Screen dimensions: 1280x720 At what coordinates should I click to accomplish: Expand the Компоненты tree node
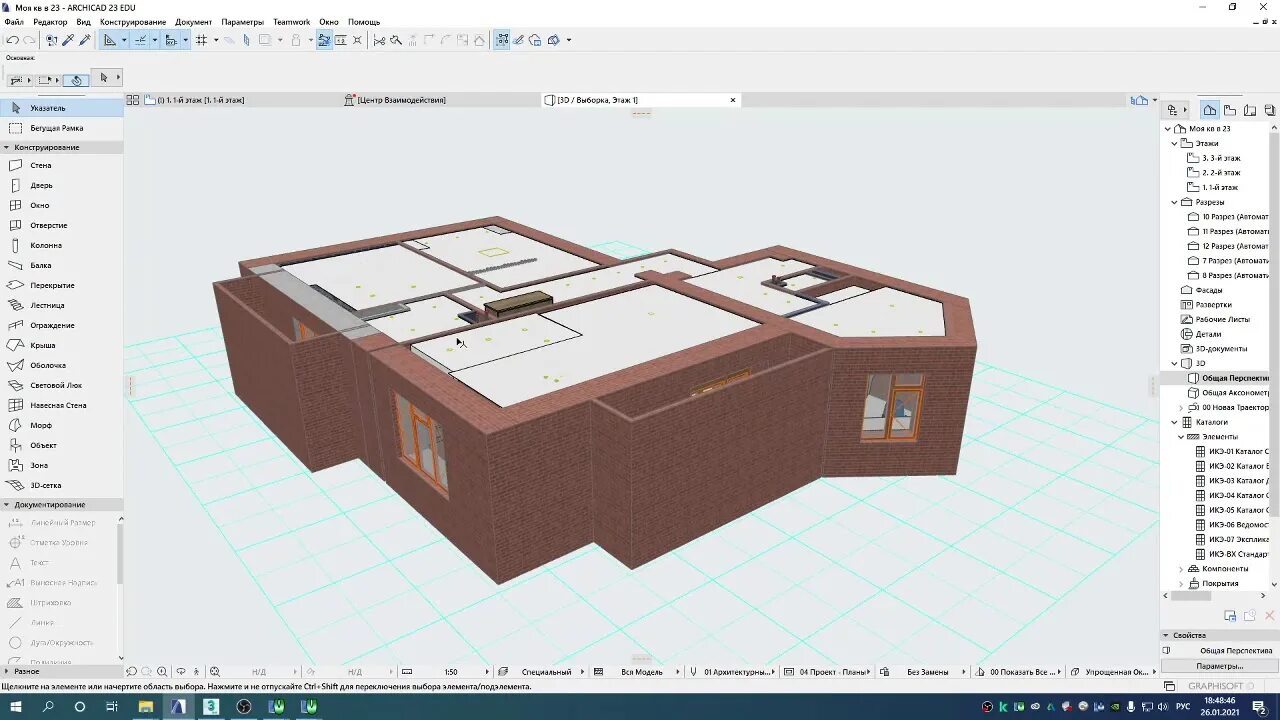pos(1181,569)
